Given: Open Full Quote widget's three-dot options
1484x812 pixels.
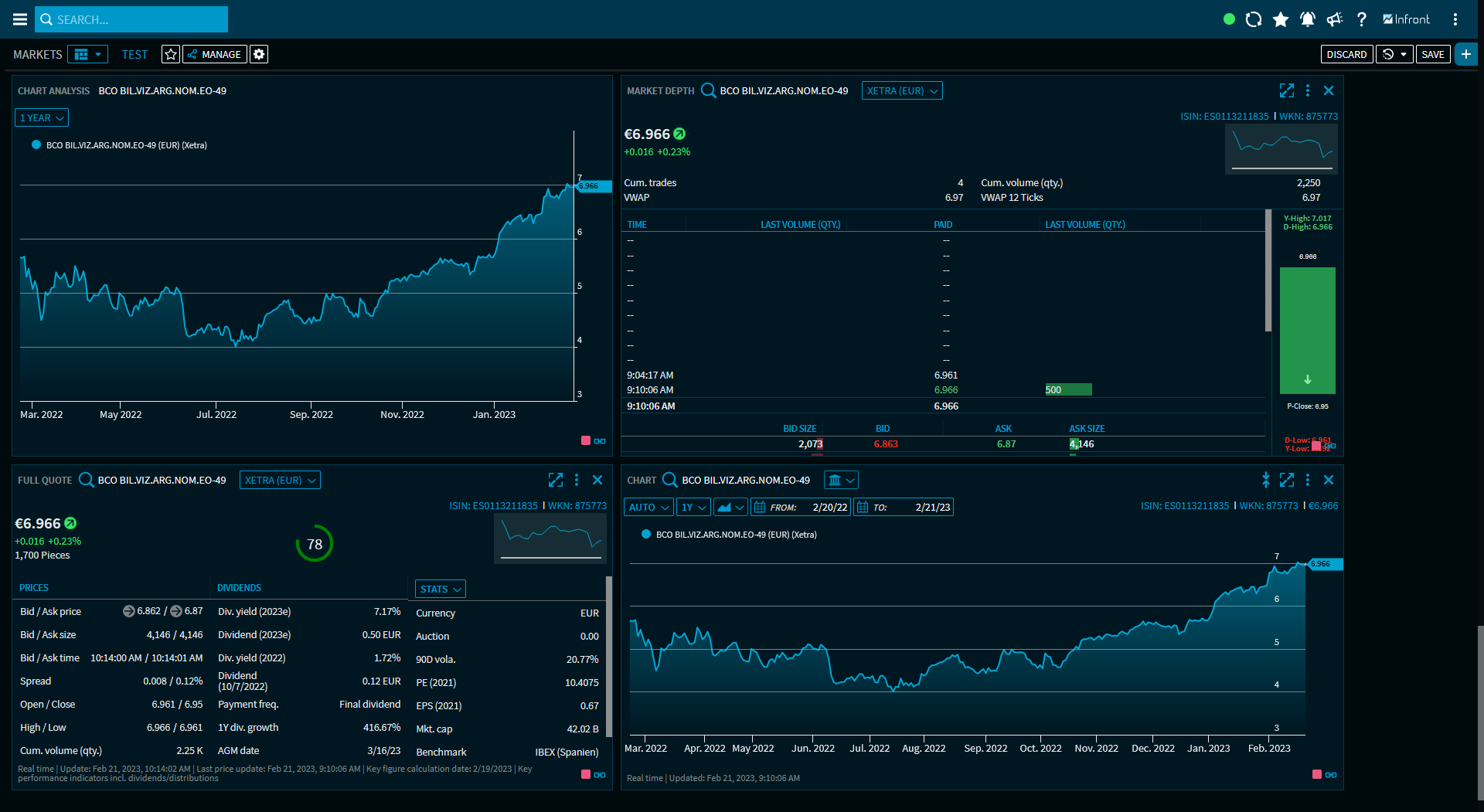Looking at the screenshot, I should [x=577, y=480].
